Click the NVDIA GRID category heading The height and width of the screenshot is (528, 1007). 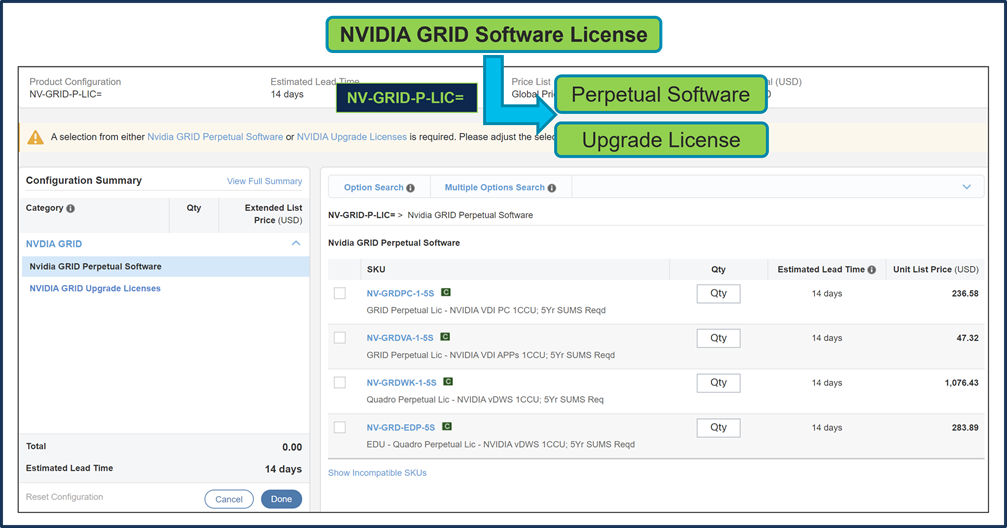(54, 244)
